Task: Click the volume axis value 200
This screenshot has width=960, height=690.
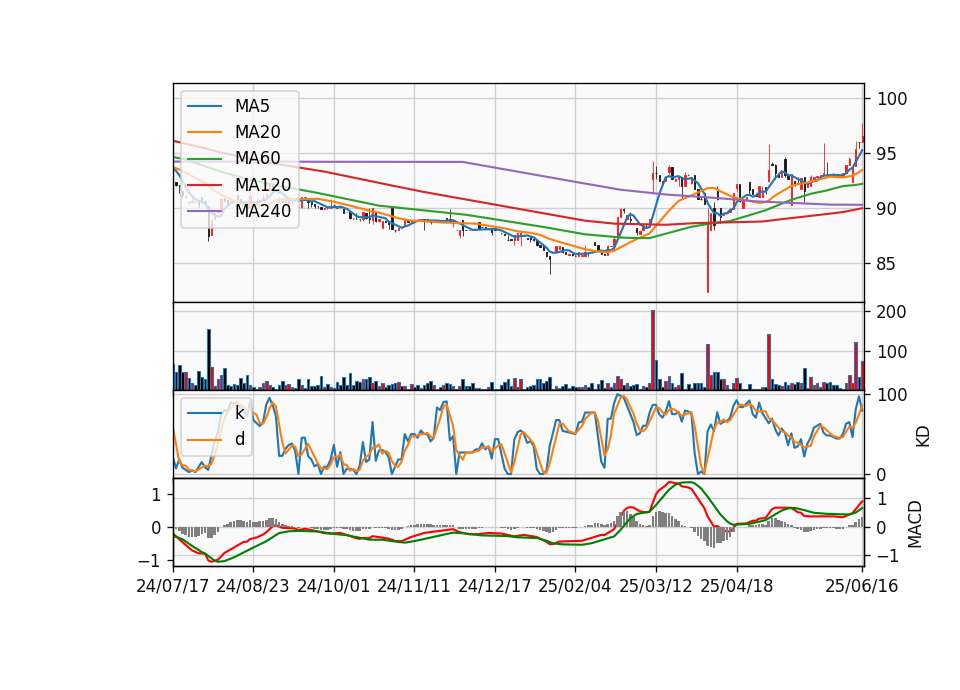Action: pyautogui.click(x=892, y=312)
